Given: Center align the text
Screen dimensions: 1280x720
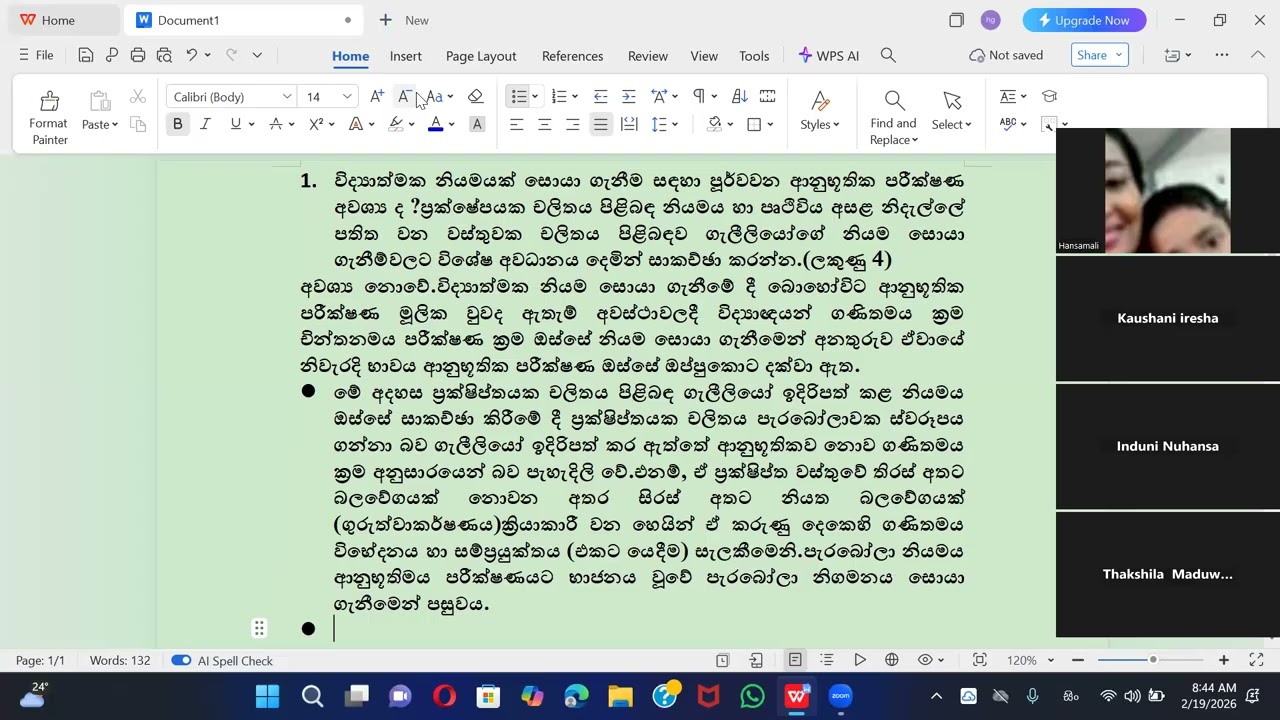Looking at the screenshot, I should (544, 124).
